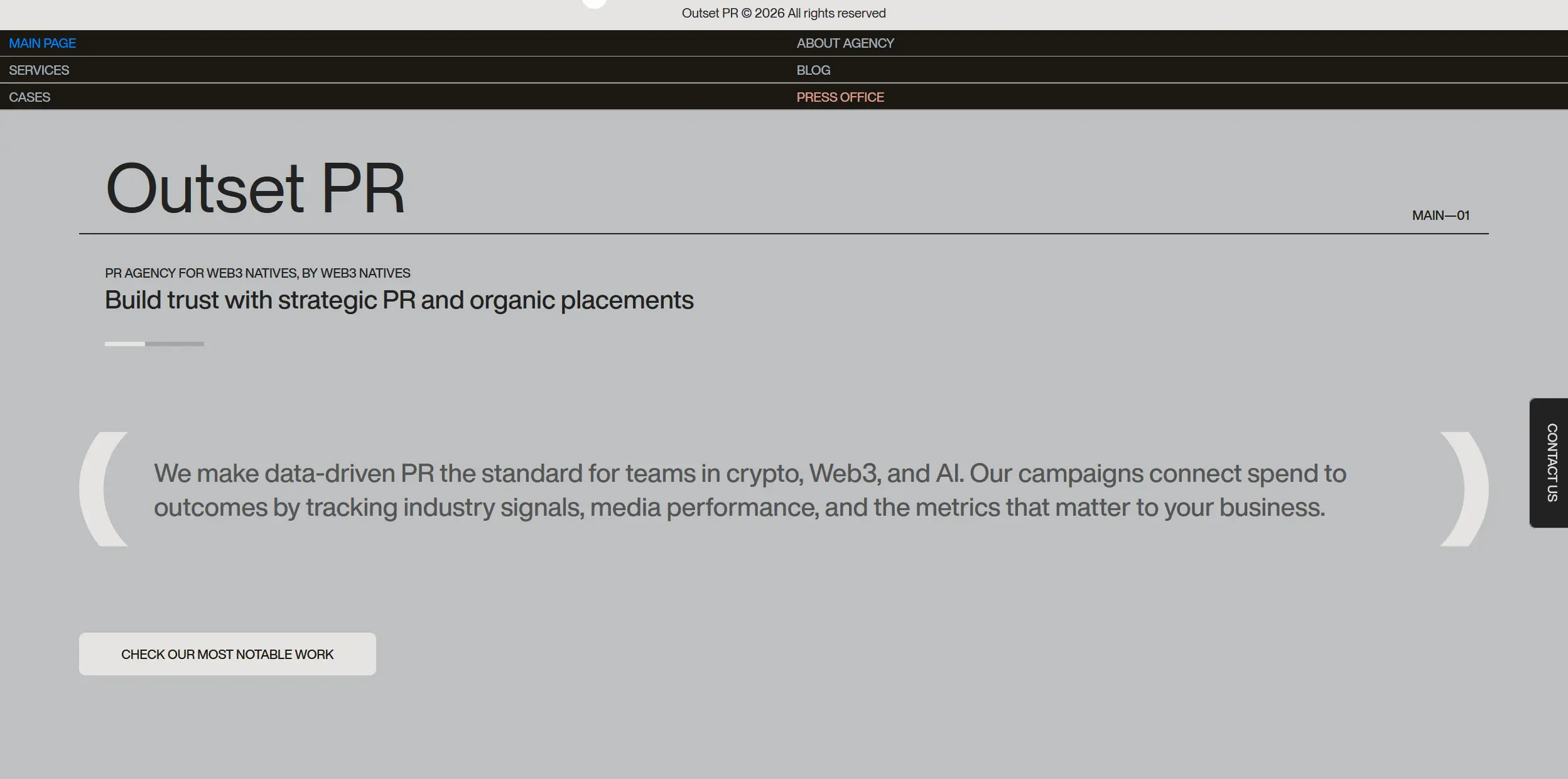Click the "PR AGENCY FOR WEB3 NATIVES" tagline

[x=257, y=273]
